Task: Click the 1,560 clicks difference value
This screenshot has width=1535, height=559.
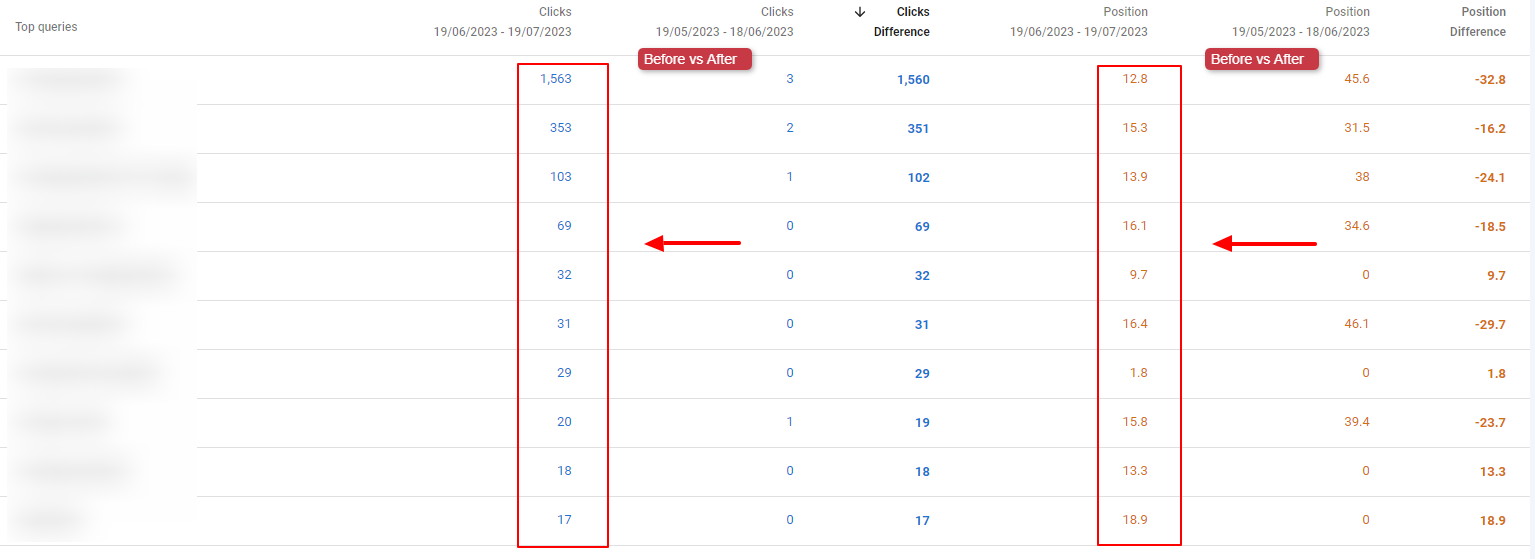Action: [x=913, y=79]
